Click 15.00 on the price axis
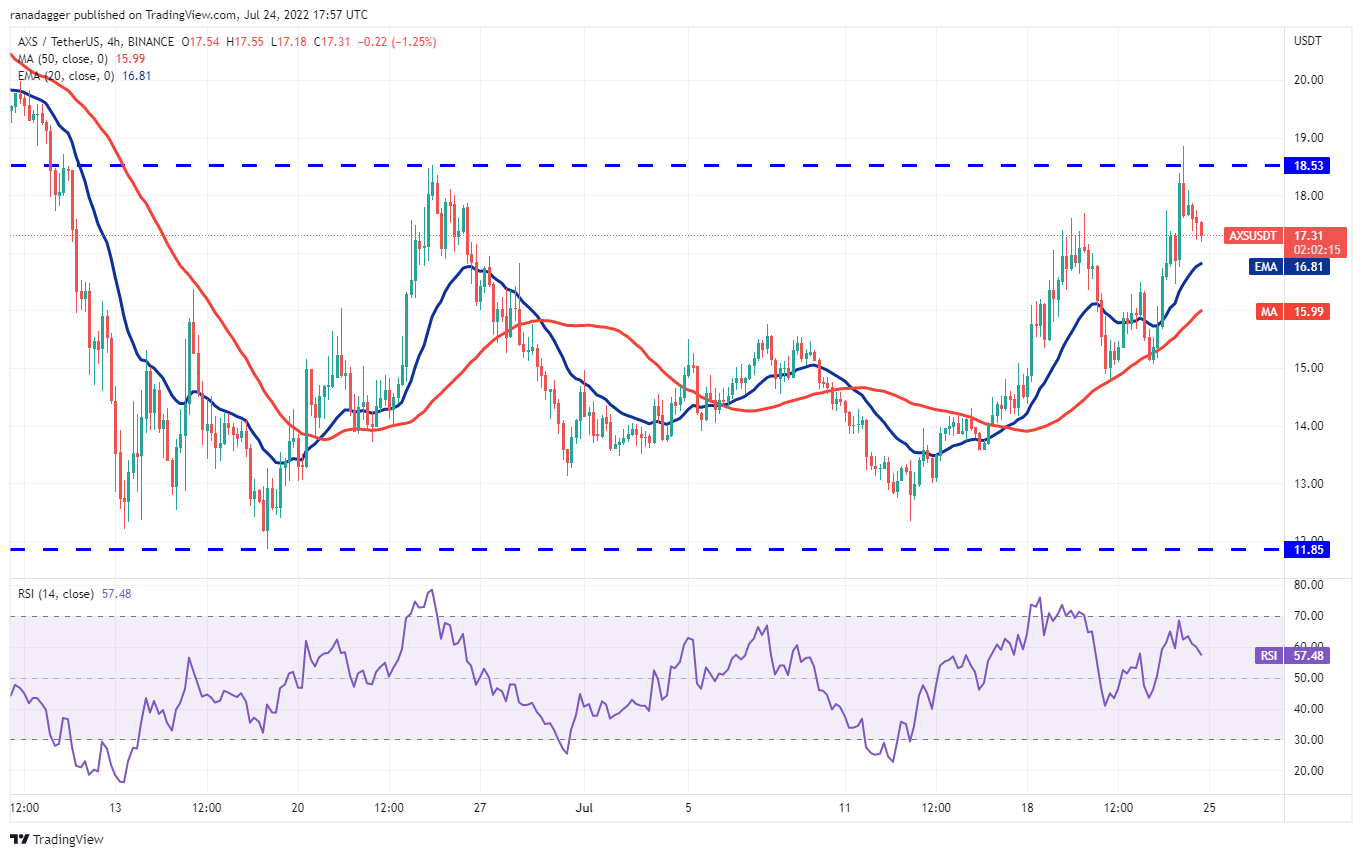1362x857 pixels. [x=1308, y=368]
